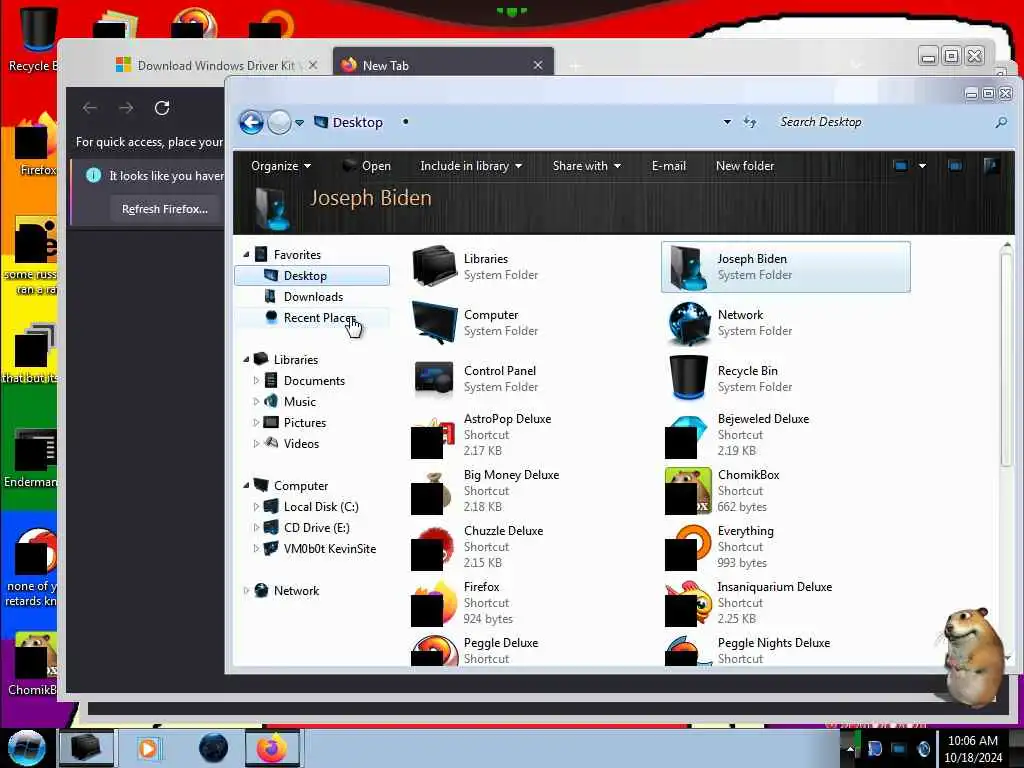Close the New Tab Firefox tab

click(537, 65)
